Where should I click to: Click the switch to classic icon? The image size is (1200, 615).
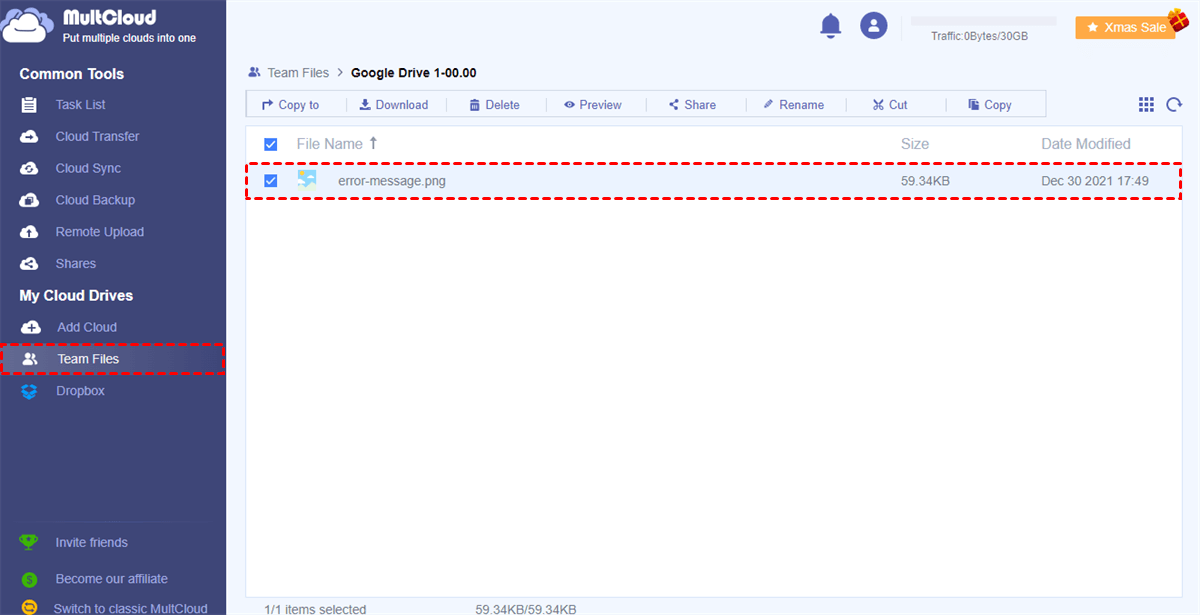(29, 607)
